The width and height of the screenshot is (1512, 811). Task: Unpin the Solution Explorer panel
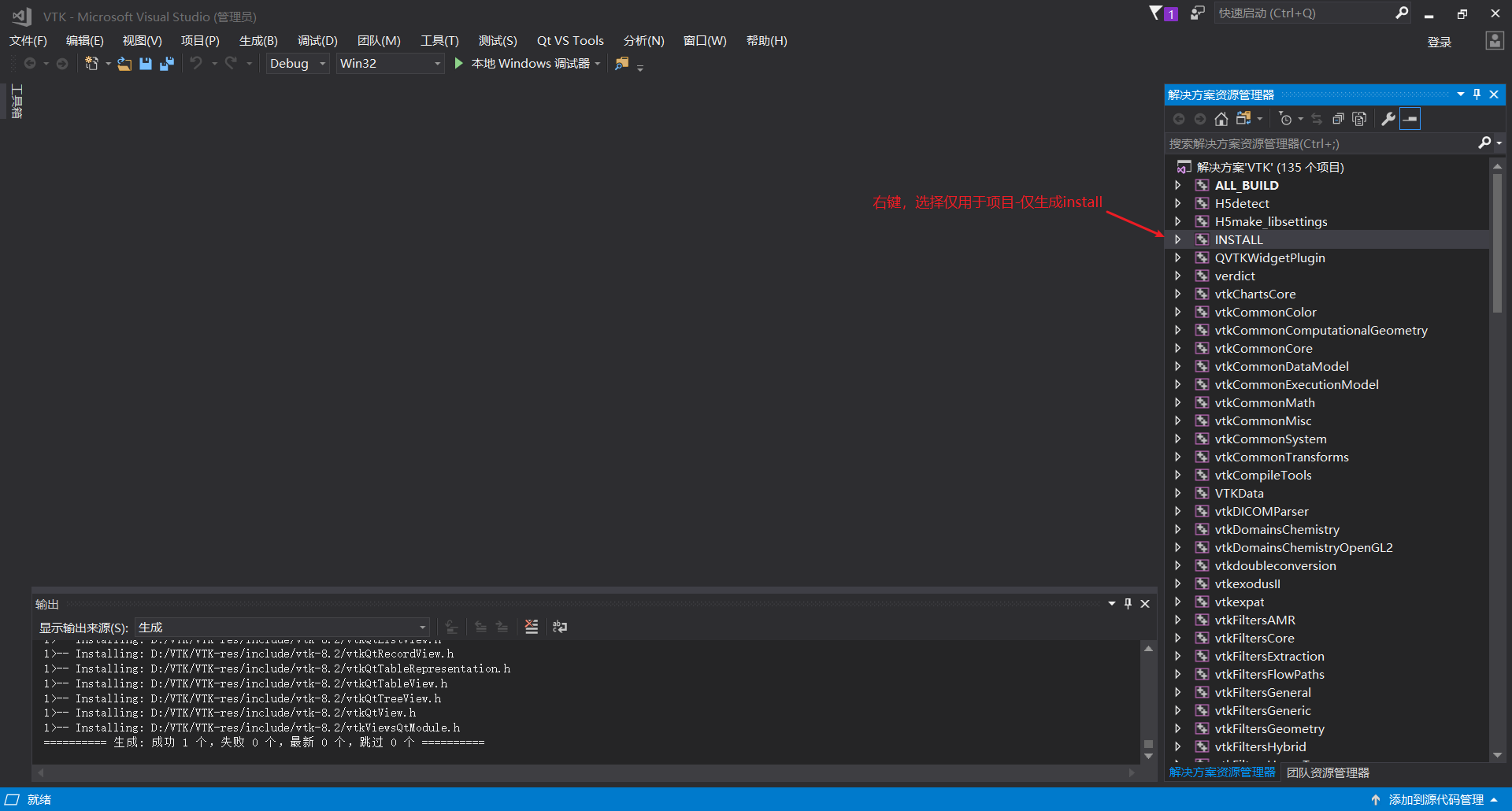1476,94
